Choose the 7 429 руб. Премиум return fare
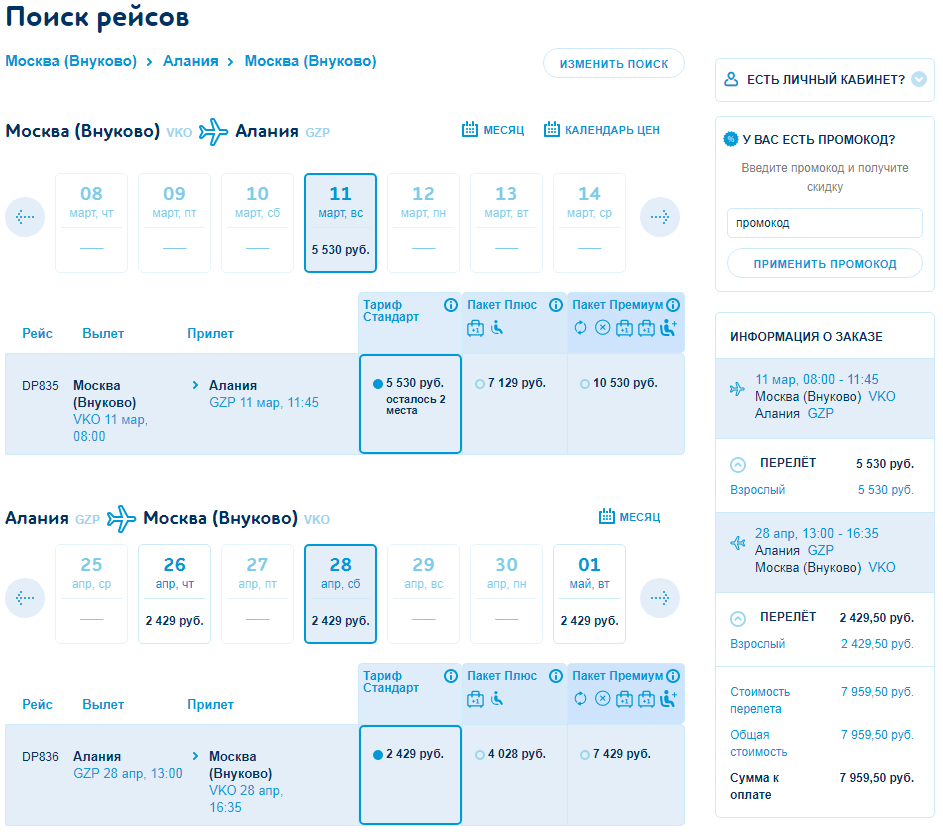Viewport: 943px width, 832px height. [585, 754]
